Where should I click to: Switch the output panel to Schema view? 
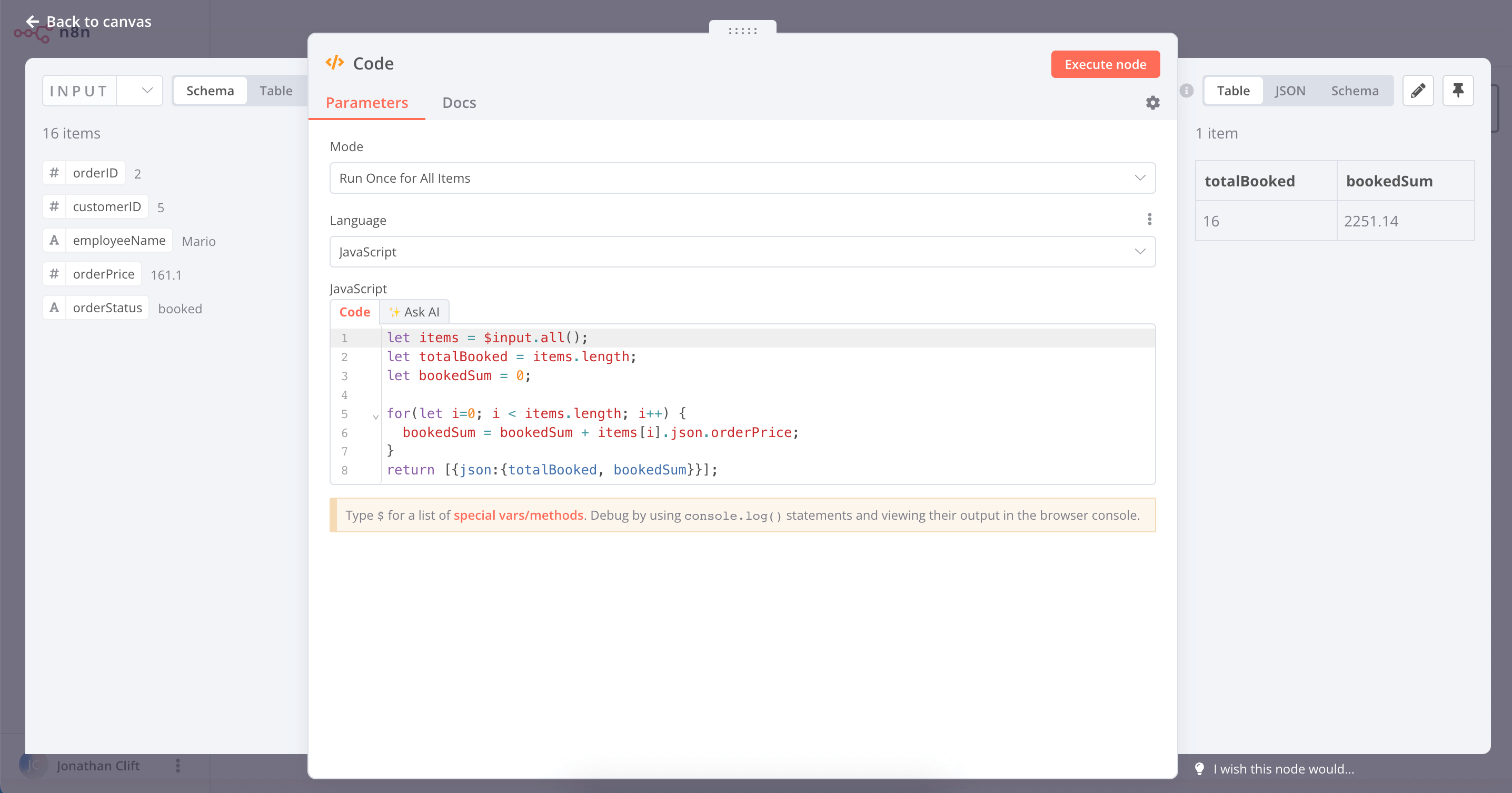pyautogui.click(x=1355, y=91)
